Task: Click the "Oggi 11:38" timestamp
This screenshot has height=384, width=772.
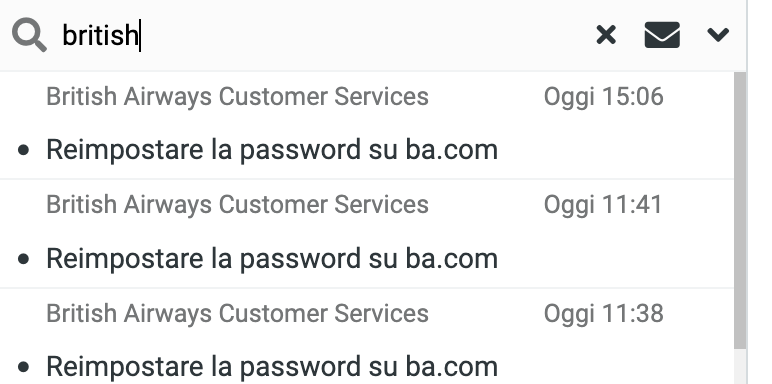Action: click(x=604, y=314)
